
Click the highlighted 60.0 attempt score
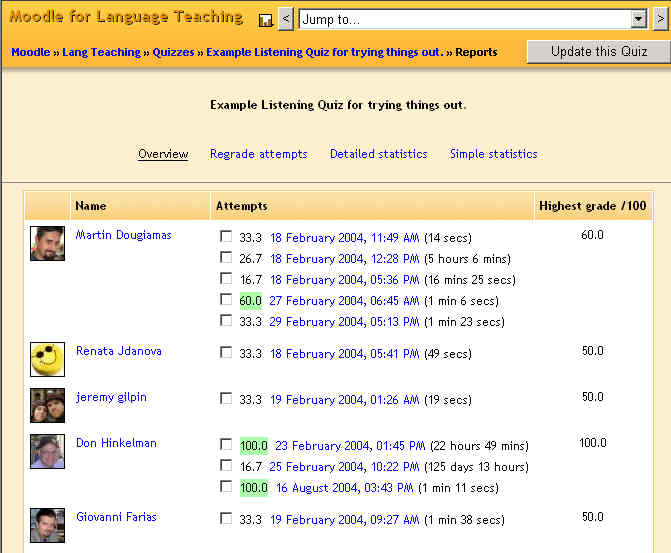[250, 301]
